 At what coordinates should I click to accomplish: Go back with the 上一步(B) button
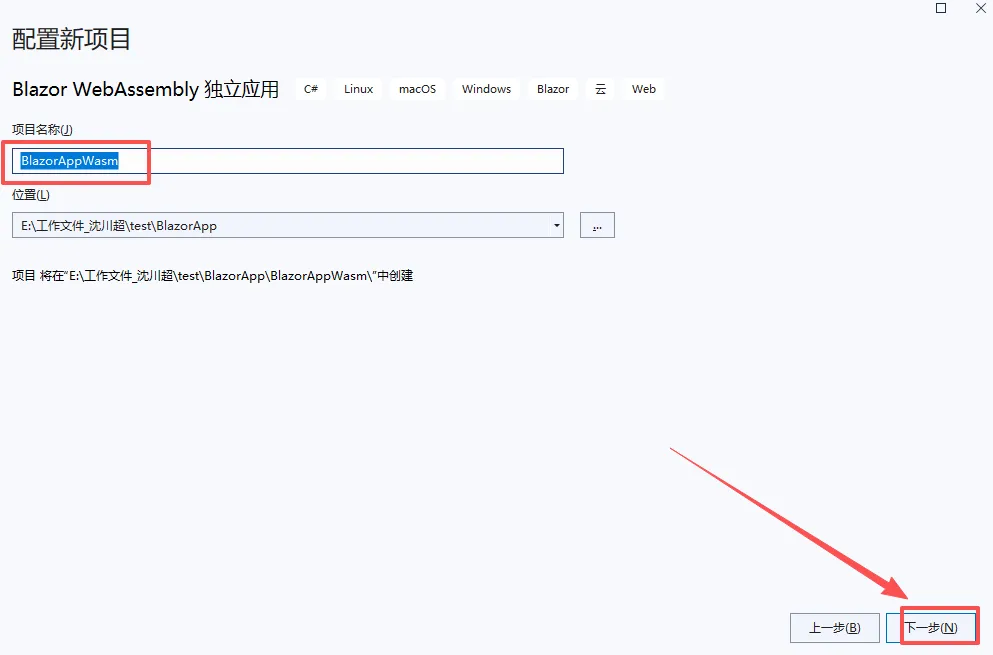tap(835, 628)
